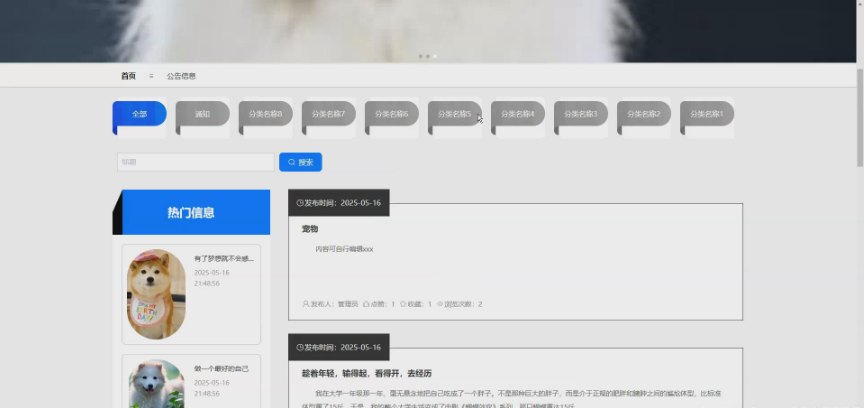Switch to the 通知 category tab
The height and width of the screenshot is (408, 867).
(x=202, y=114)
